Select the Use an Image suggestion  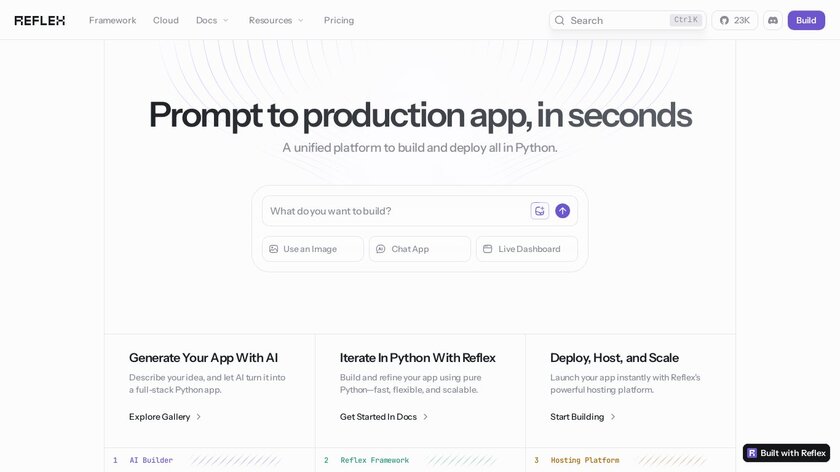(x=312, y=249)
